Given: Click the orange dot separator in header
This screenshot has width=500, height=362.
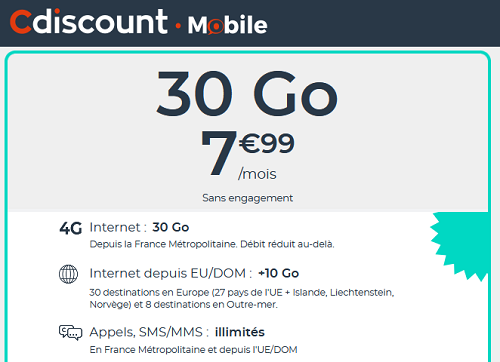Looking at the screenshot, I should click(178, 26).
